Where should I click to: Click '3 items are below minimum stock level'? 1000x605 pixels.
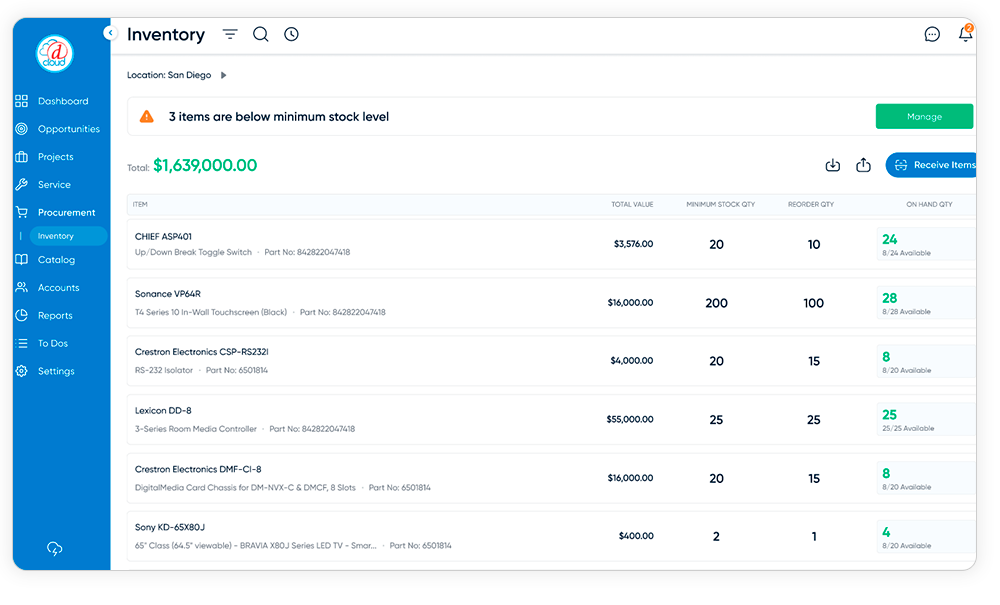pos(279,117)
